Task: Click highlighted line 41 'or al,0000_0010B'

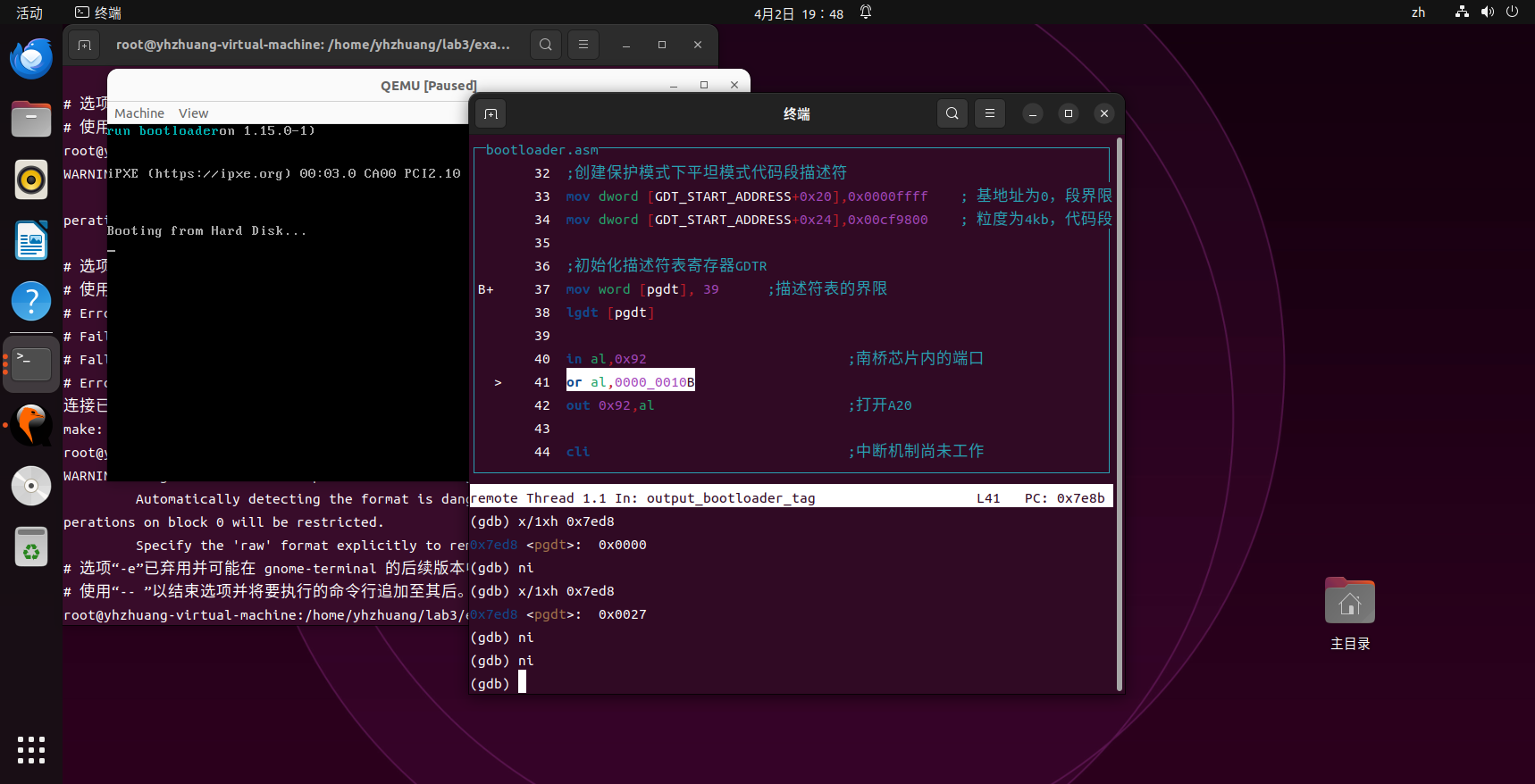Action: click(630, 382)
